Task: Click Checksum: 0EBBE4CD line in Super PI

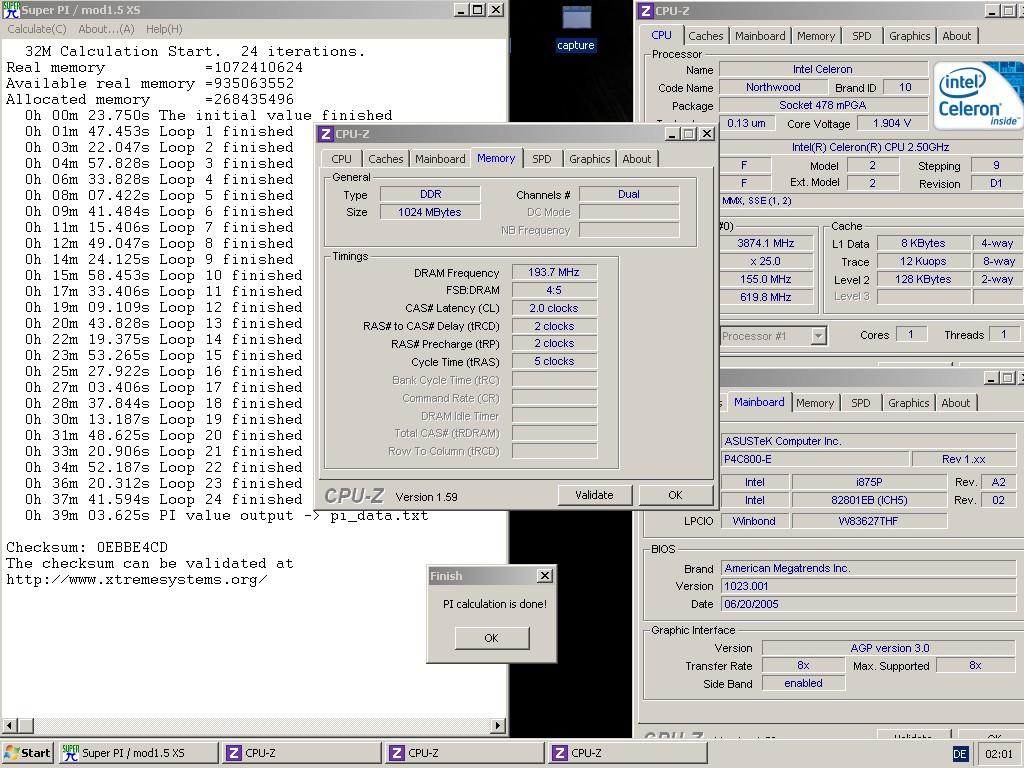Action: coord(87,547)
